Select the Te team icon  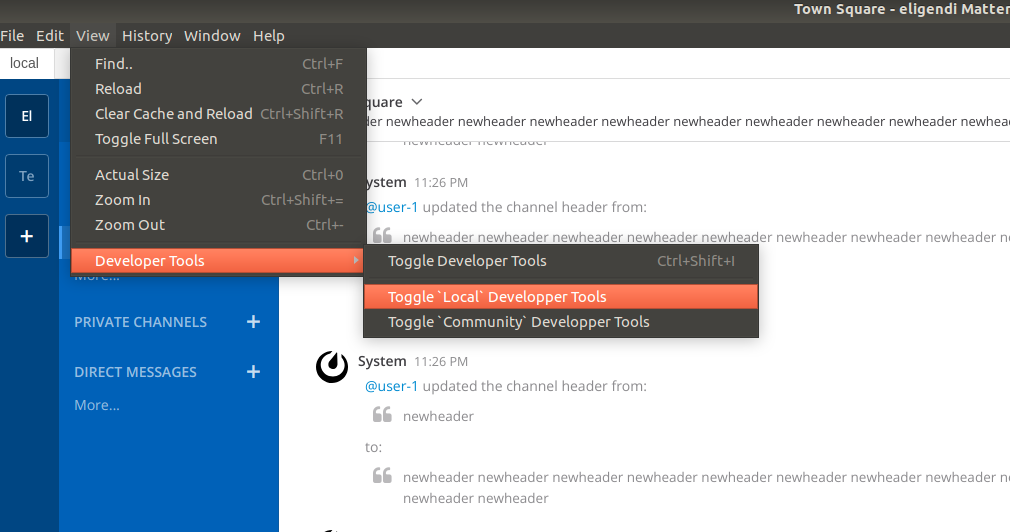coord(27,176)
